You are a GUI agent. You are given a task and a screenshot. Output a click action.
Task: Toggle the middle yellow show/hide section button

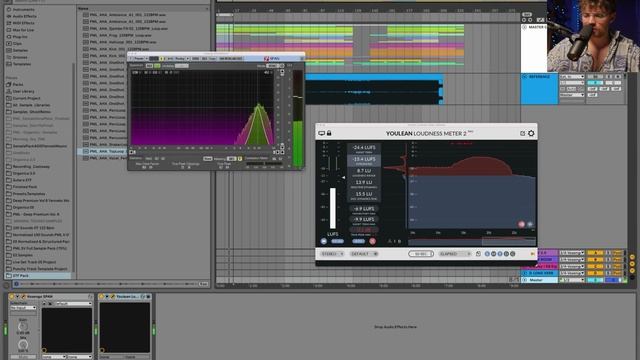point(632,264)
